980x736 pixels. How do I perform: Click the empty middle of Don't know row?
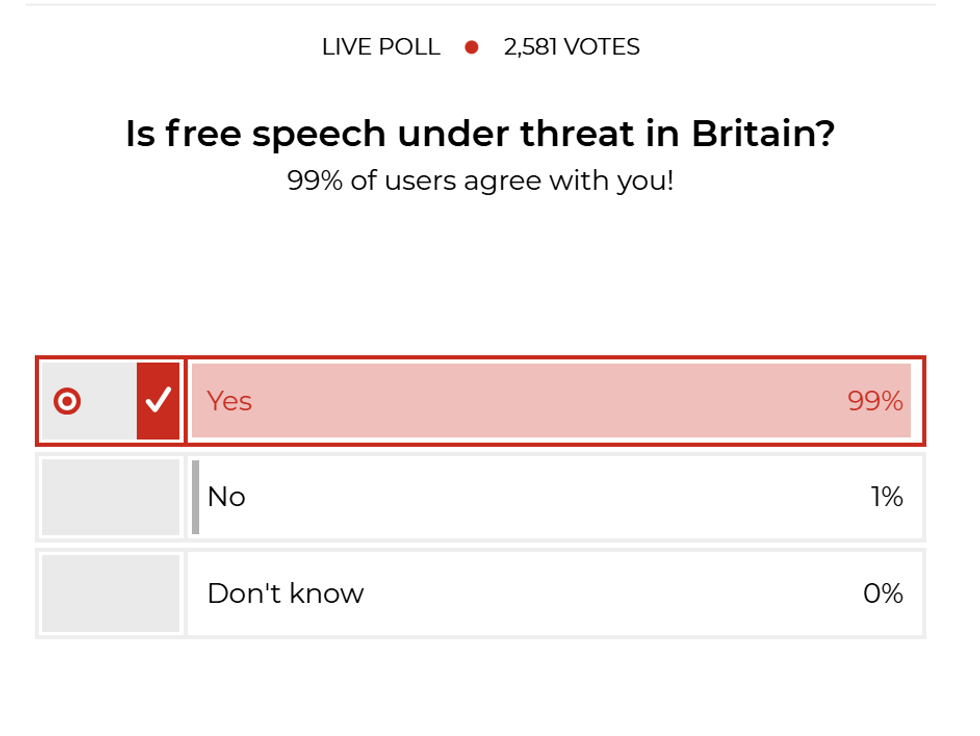[600, 593]
